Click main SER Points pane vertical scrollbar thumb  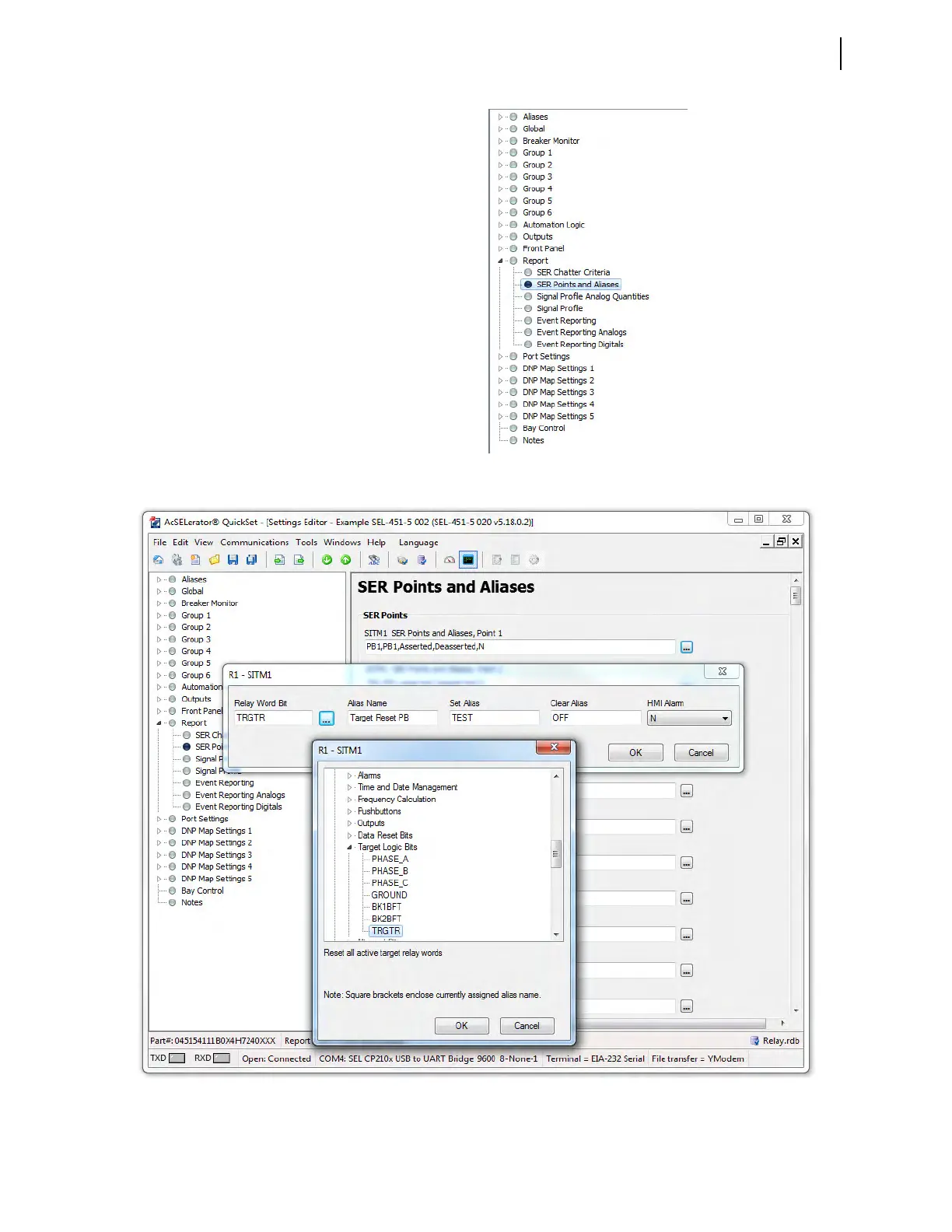tap(796, 597)
